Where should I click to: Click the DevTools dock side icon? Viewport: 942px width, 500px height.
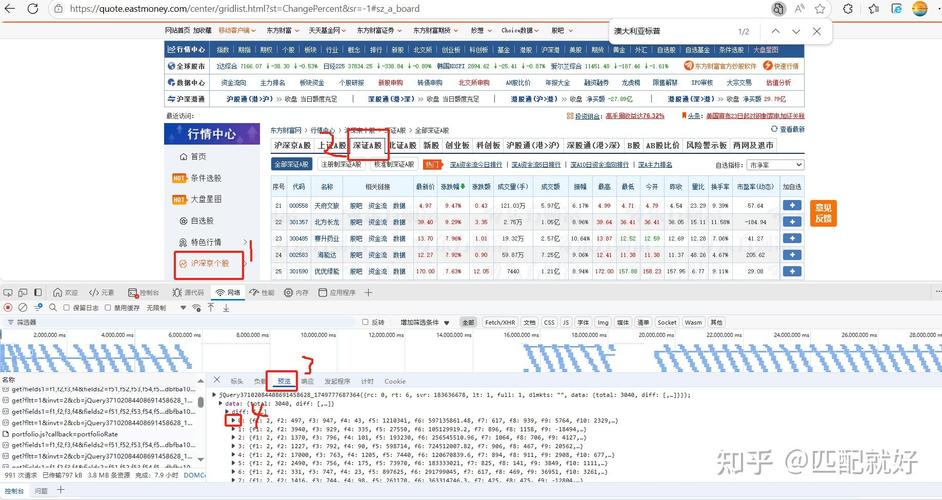click(38, 293)
